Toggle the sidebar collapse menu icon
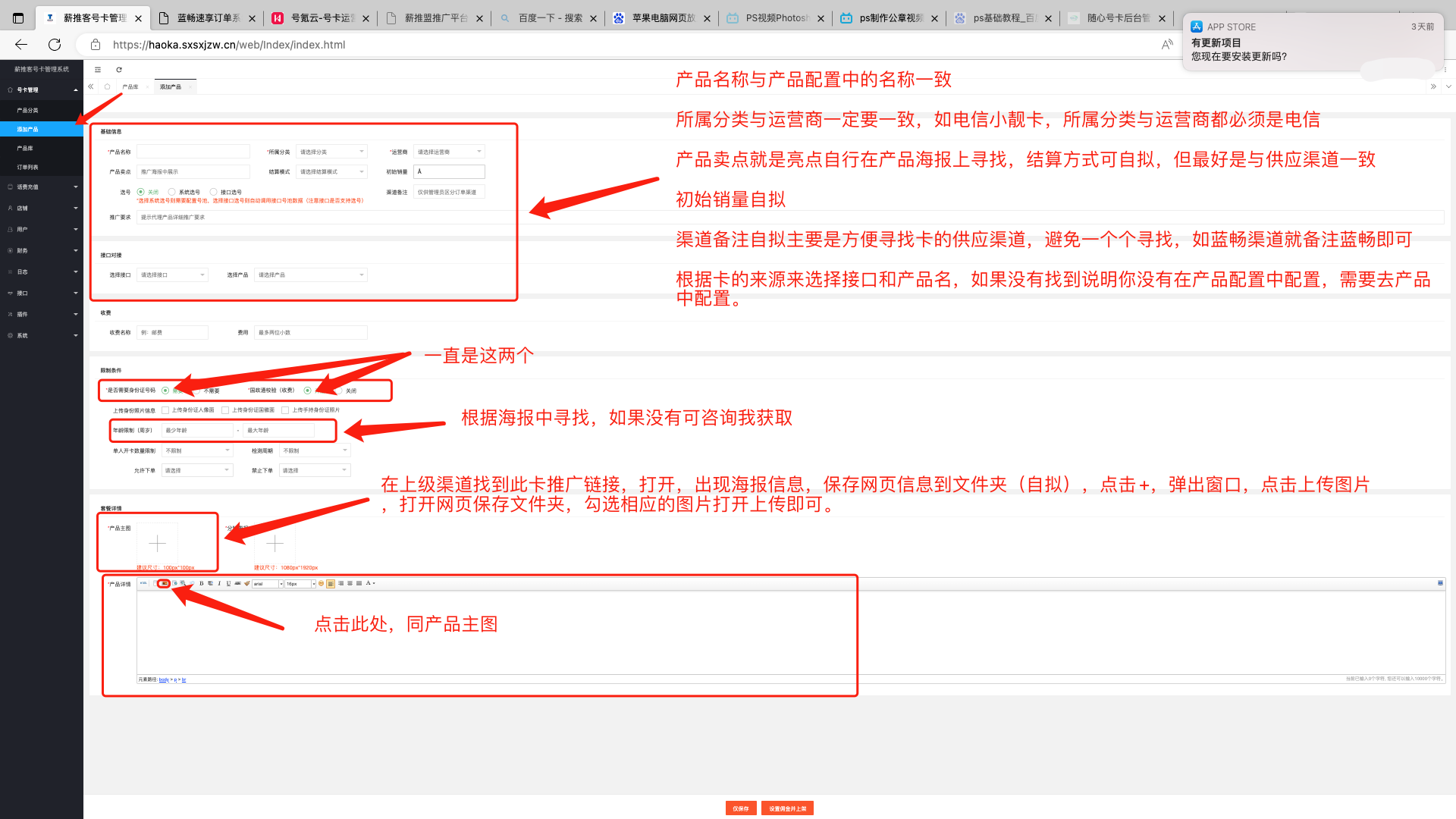Screen dimensions: 1456x819 (x=98, y=69)
